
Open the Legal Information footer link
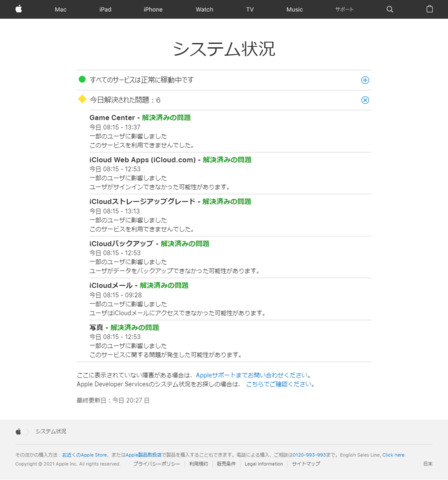(x=264, y=464)
